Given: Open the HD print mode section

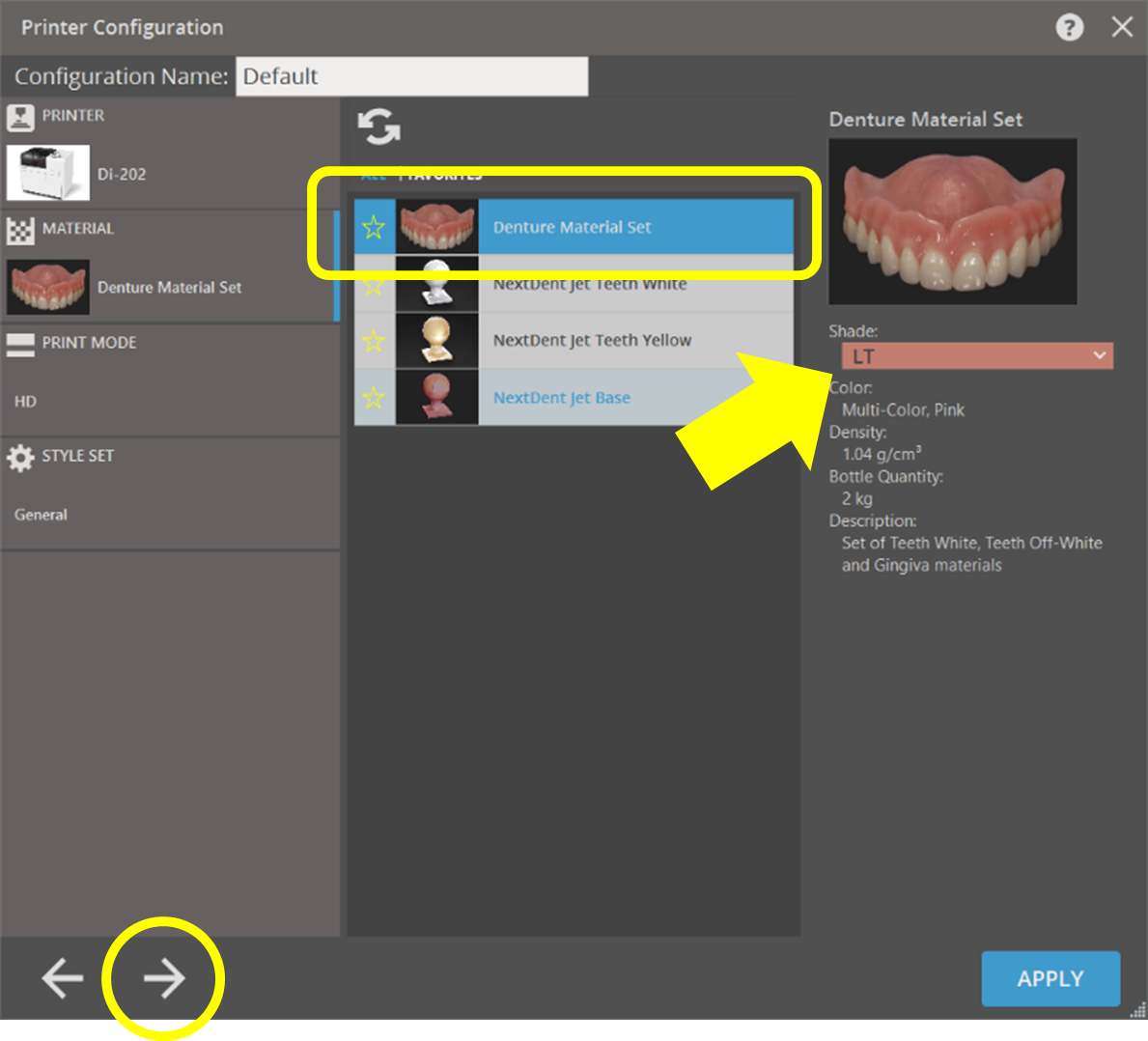Looking at the screenshot, I should pyautogui.click(x=26, y=402).
